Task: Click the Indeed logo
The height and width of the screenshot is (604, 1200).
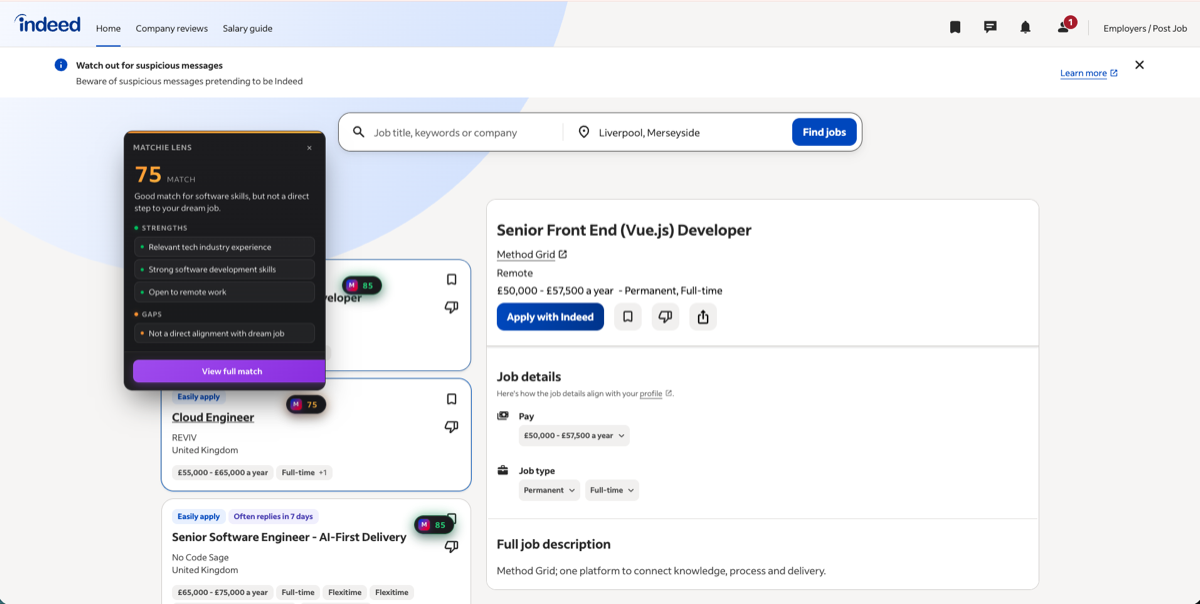Action: (47, 25)
